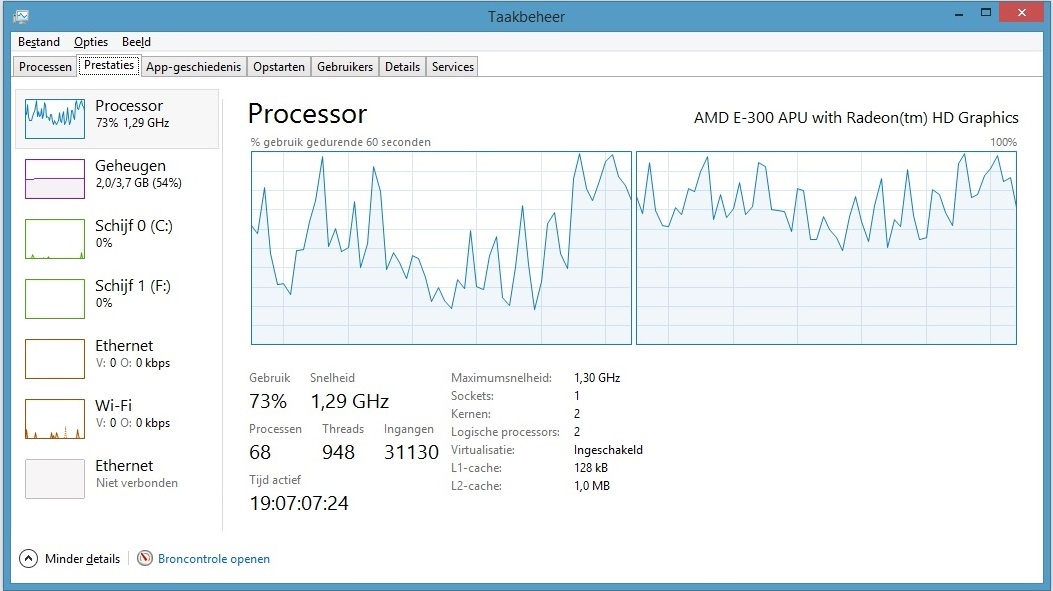Image resolution: width=1053 pixels, height=591 pixels.
Task: Select the disconnected Ethernet adapter icon
Action: click(x=55, y=479)
